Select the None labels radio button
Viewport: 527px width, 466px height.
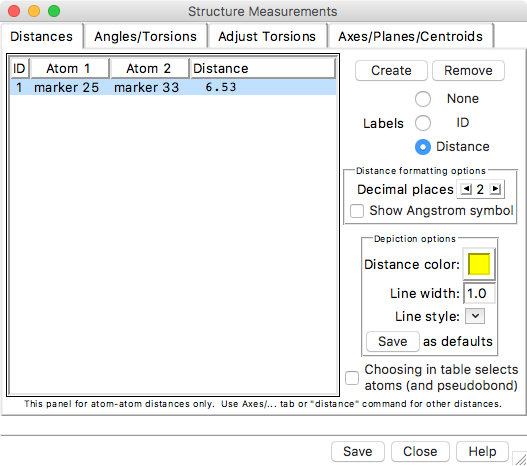tap(423, 99)
